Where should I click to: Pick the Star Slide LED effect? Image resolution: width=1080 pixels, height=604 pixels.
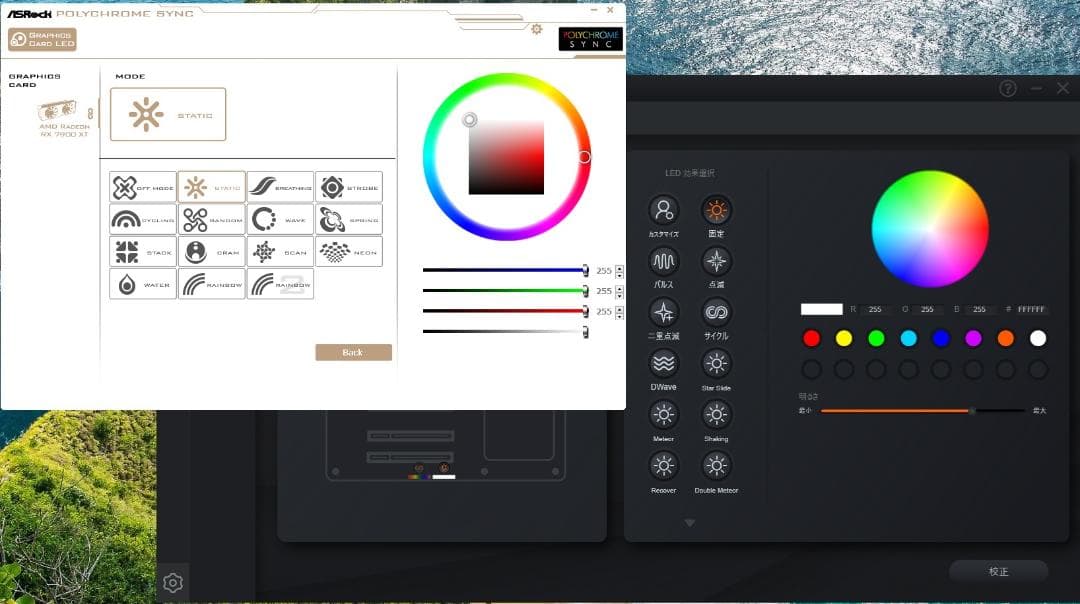pyautogui.click(x=716, y=363)
